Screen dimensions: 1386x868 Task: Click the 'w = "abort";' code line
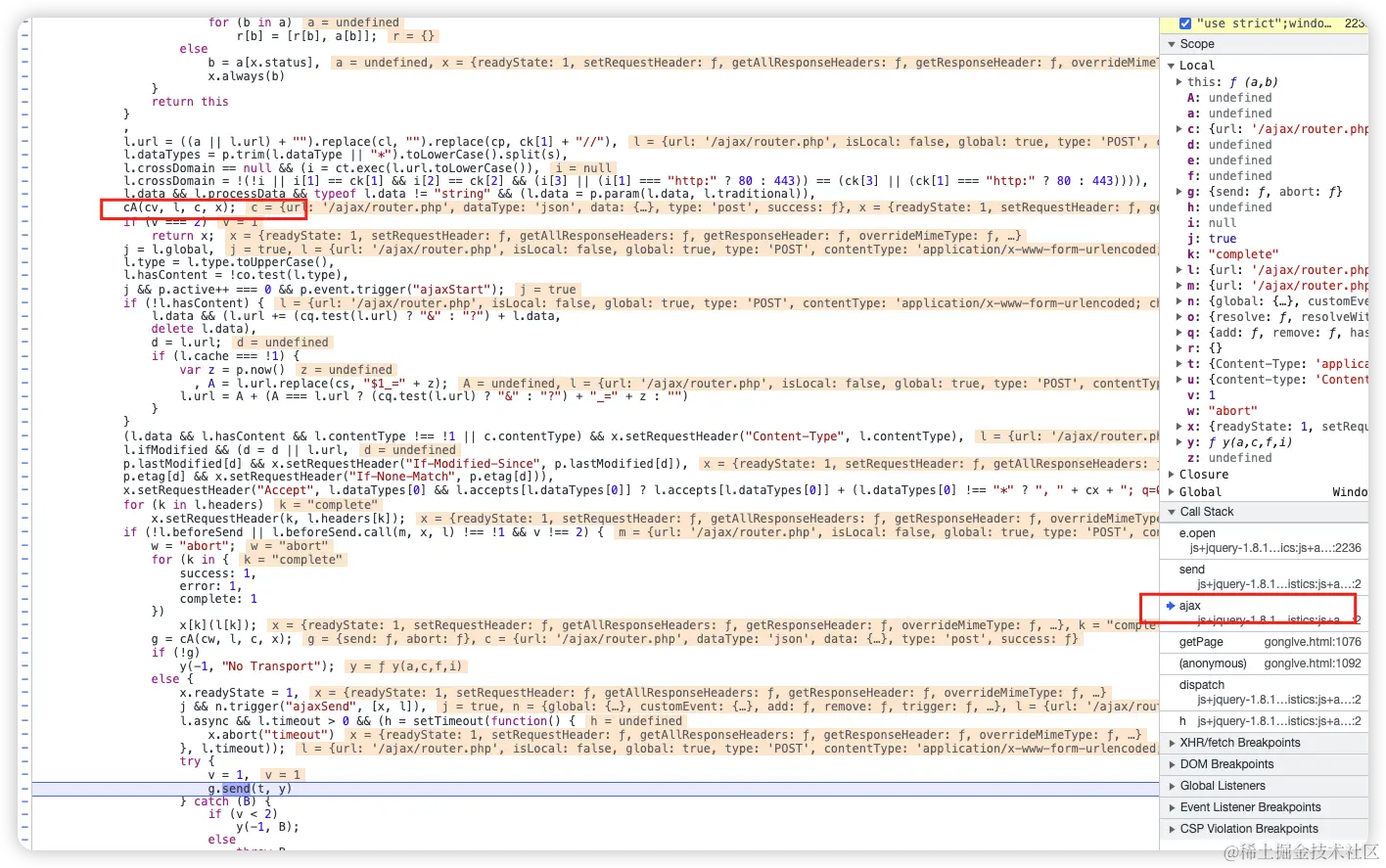(x=193, y=546)
